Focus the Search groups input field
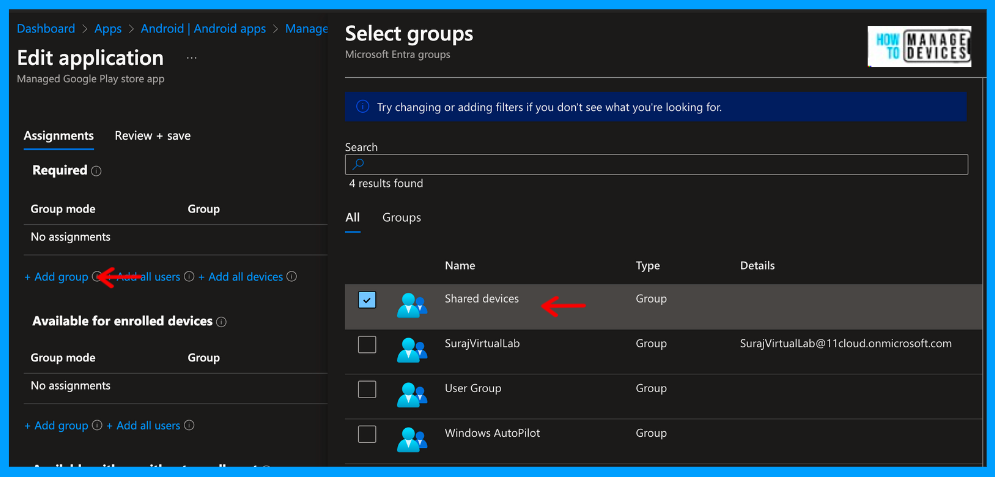The width and height of the screenshot is (995, 477). (x=656, y=164)
